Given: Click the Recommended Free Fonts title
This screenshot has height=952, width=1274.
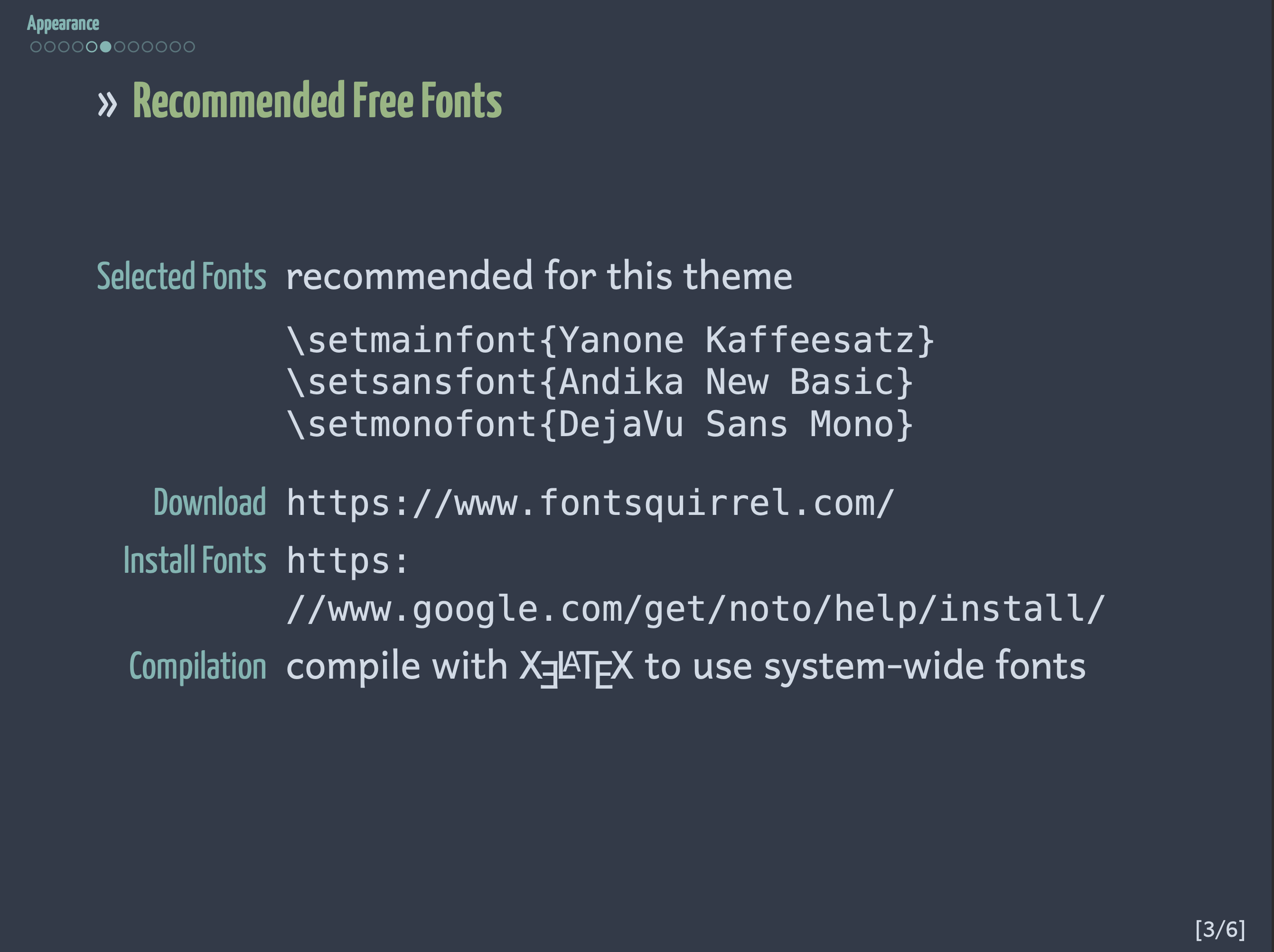Looking at the screenshot, I should [317, 101].
